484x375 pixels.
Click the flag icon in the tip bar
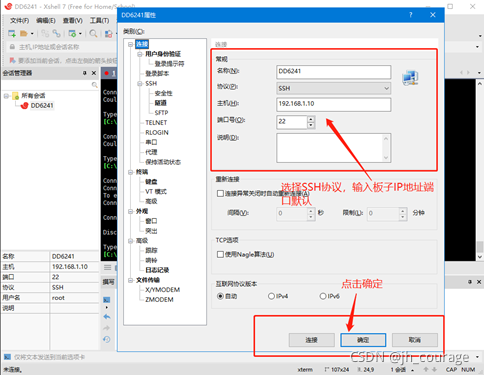[12, 60]
